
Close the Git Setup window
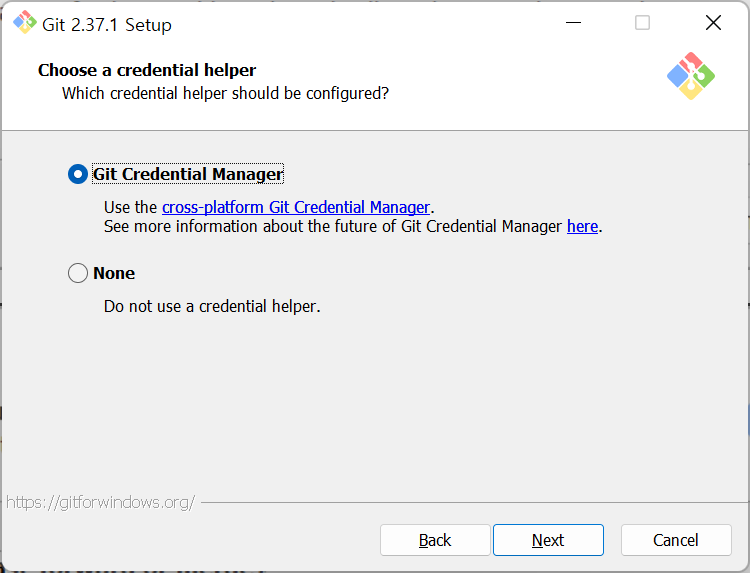713,22
